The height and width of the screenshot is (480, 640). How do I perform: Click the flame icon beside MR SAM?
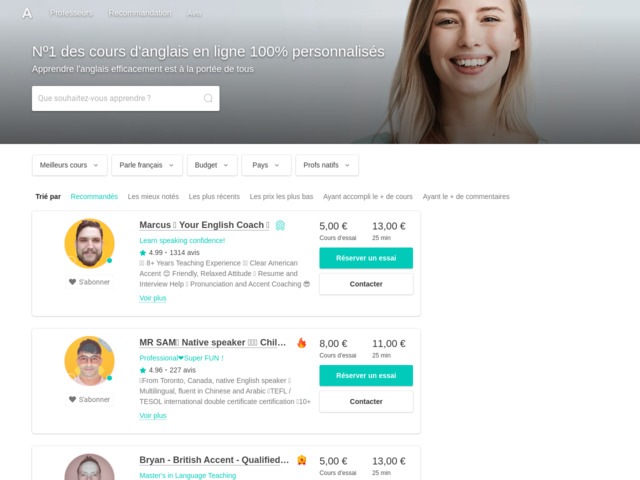(x=302, y=343)
